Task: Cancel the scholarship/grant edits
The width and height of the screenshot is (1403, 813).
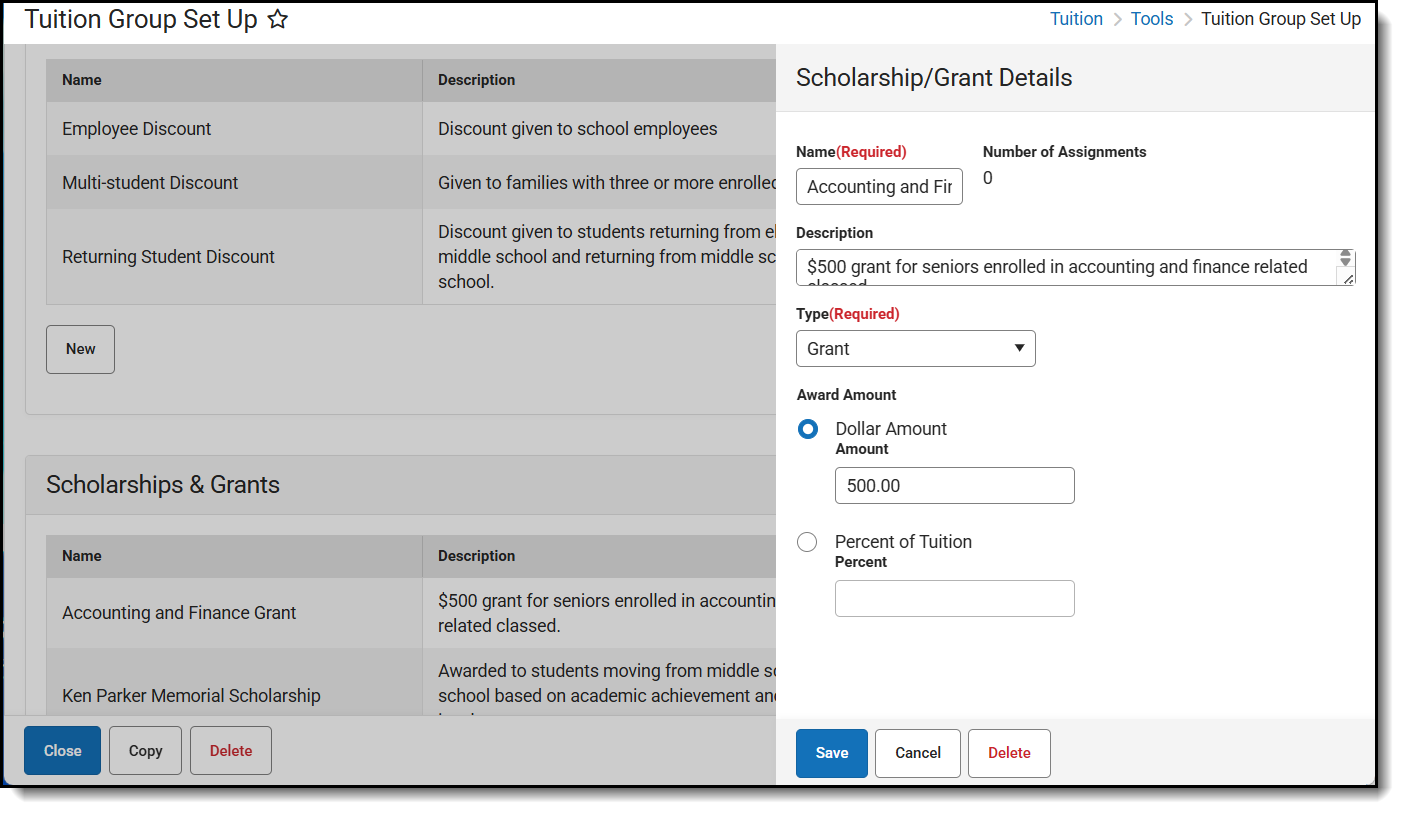Action: coord(917,753)
